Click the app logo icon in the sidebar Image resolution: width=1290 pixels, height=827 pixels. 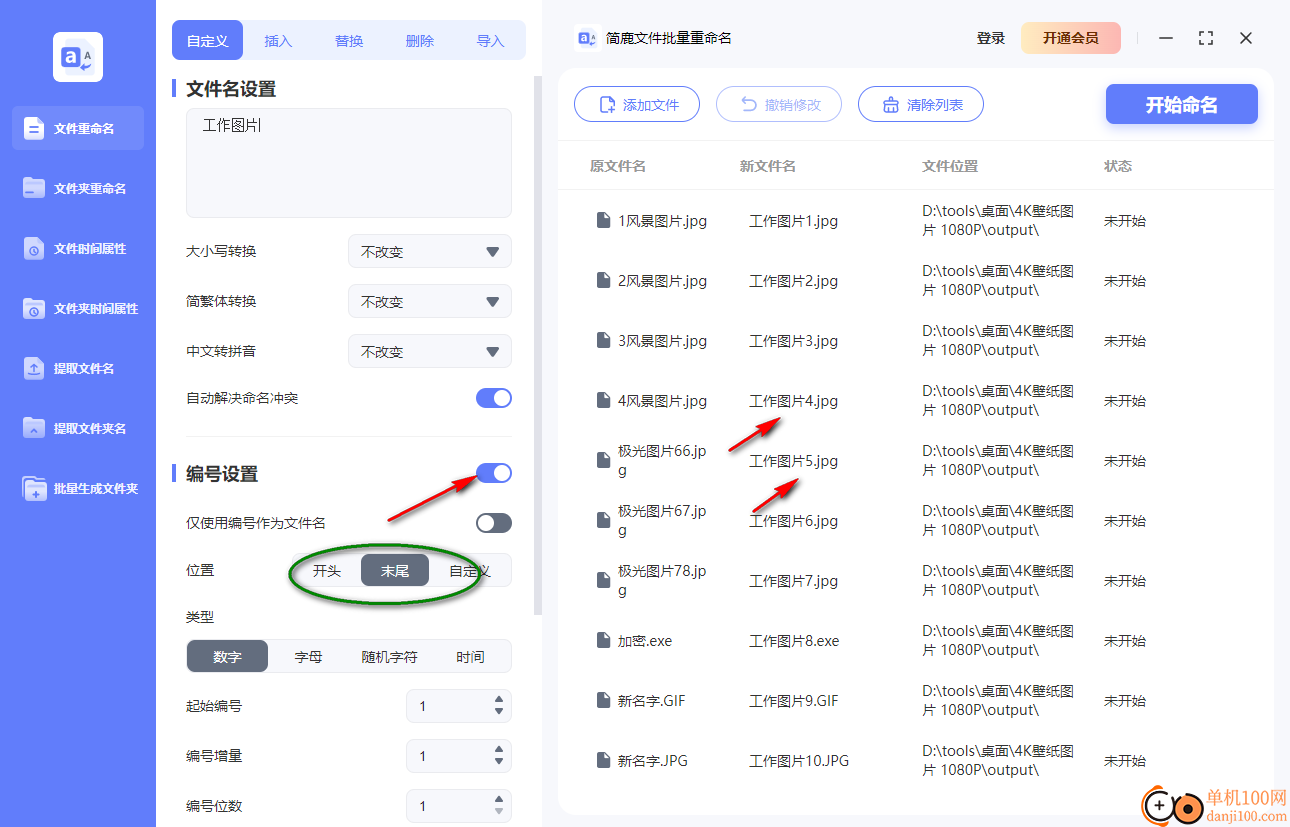point(78,57)
